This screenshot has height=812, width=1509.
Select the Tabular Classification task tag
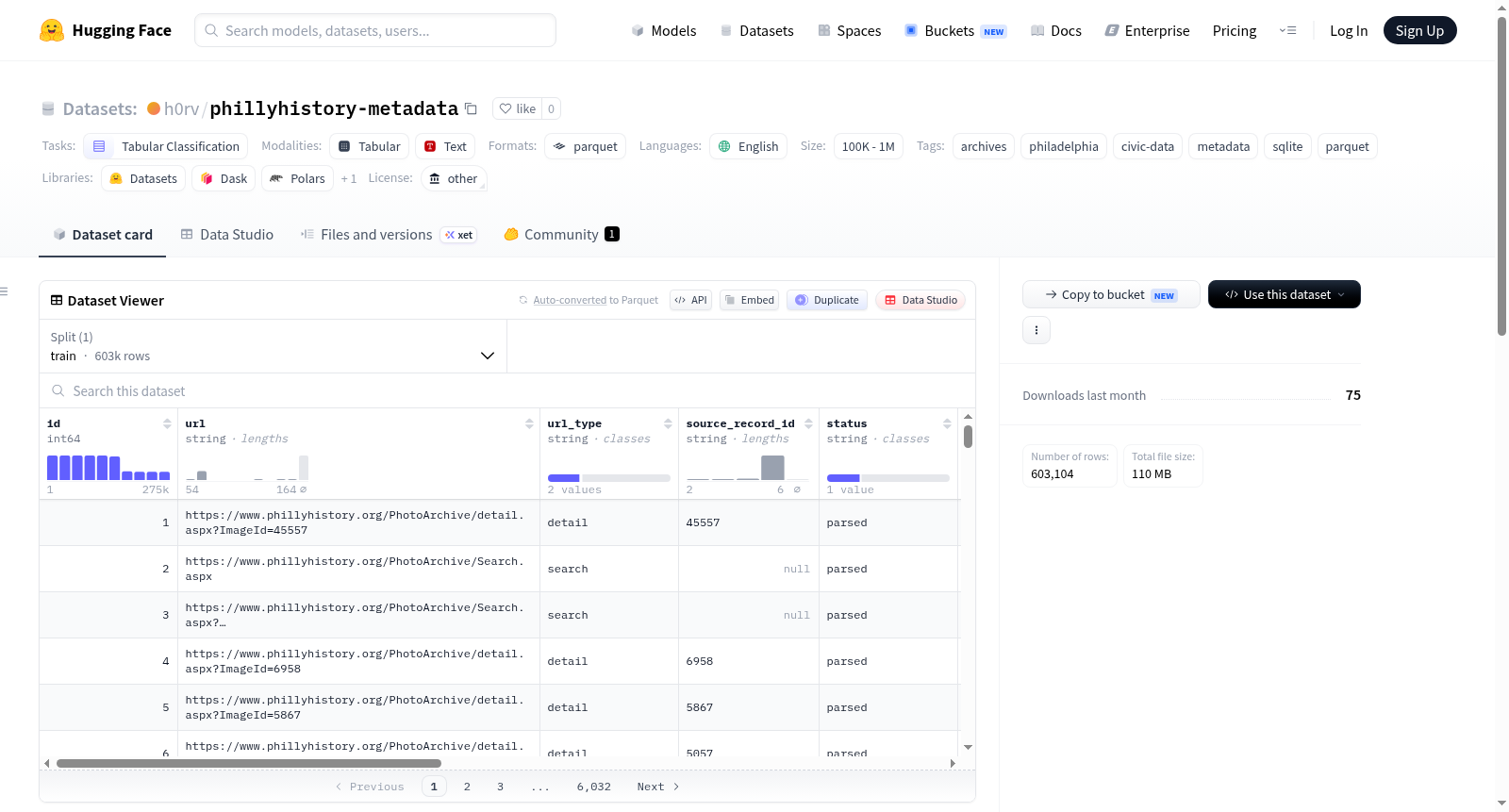(x=166, y=146)
